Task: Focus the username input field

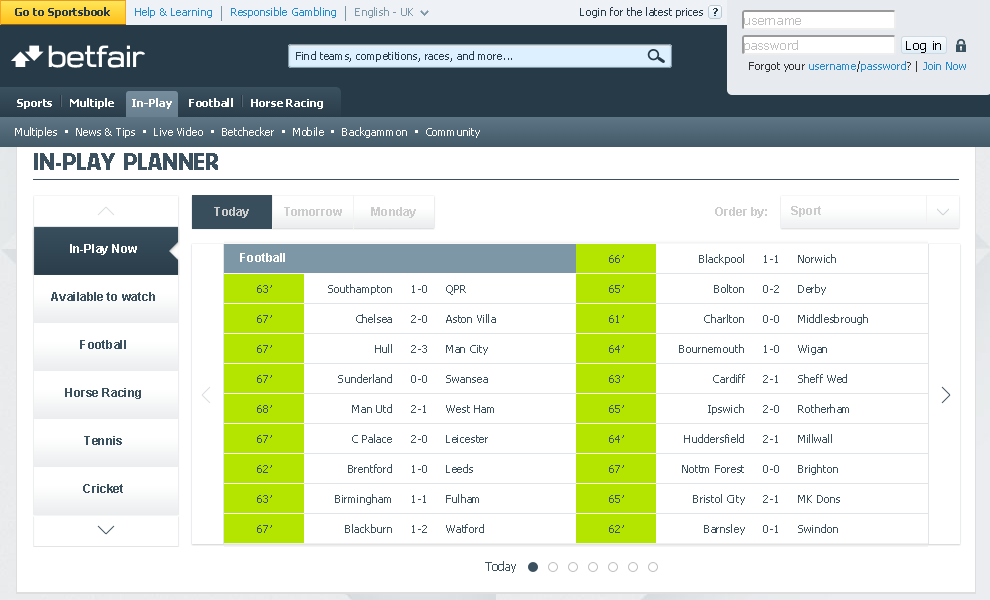Action: 818,20
